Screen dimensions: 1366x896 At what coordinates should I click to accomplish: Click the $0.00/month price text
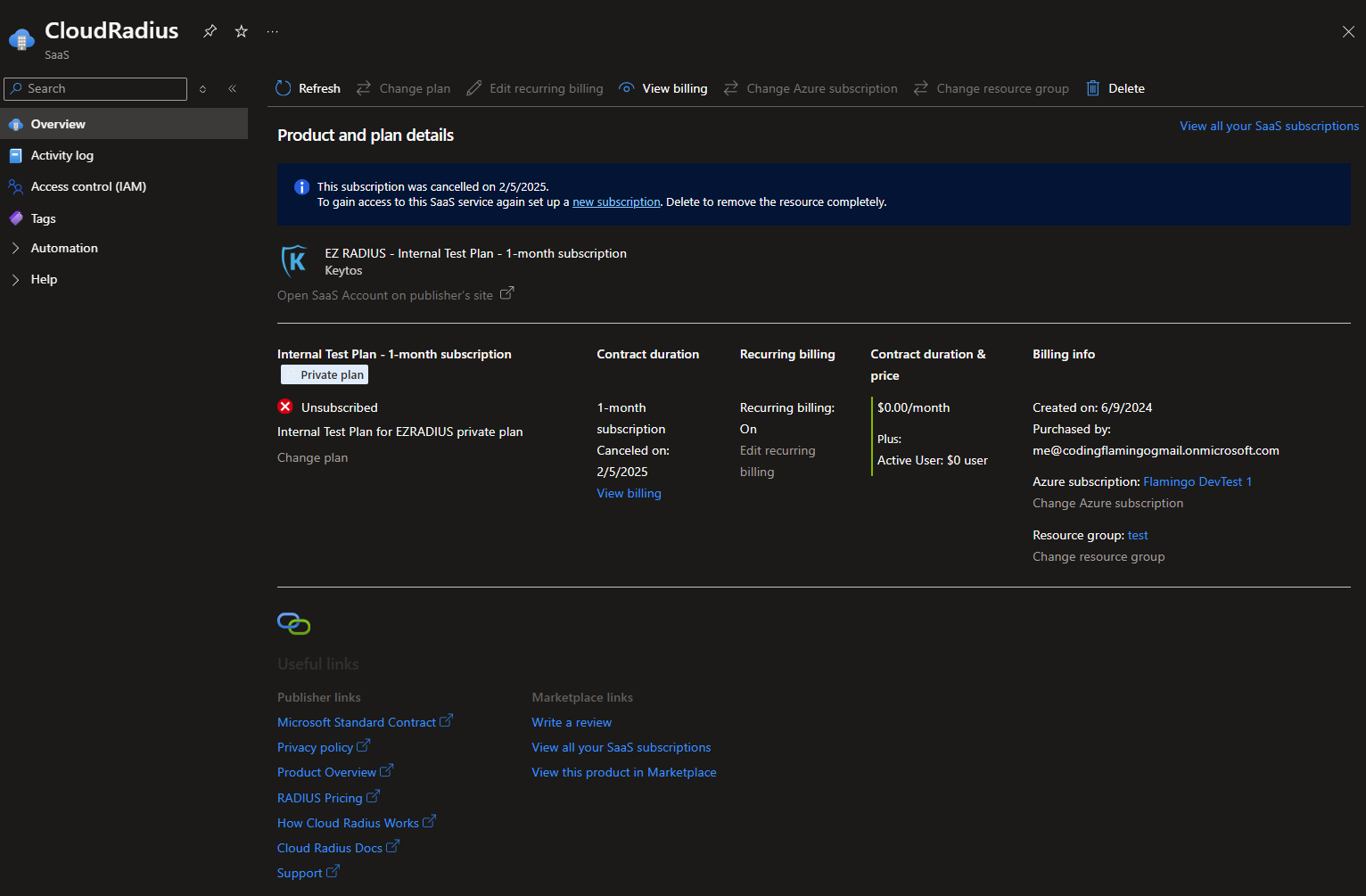(x=914, y=407)
